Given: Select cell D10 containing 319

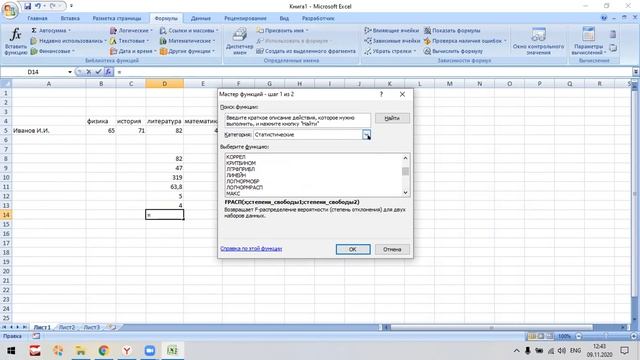Looking at the screenshot, I should [164, 178].
